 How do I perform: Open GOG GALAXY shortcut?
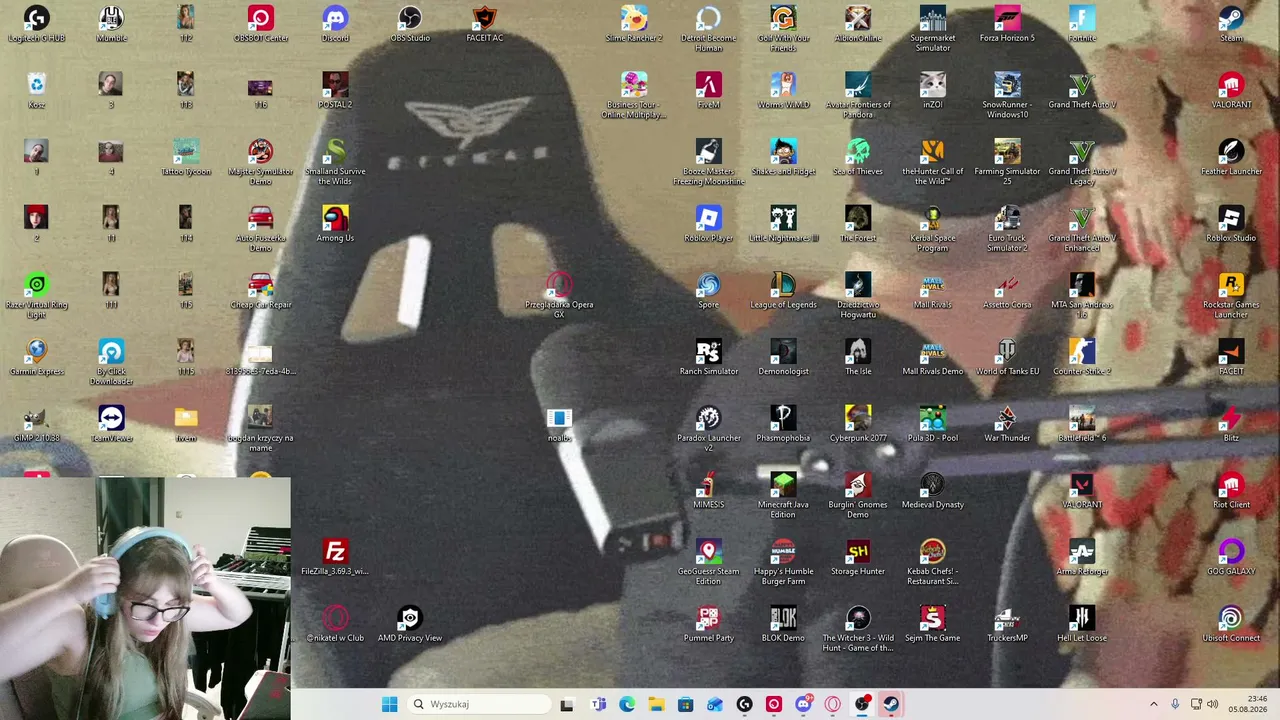point(1231,558)
